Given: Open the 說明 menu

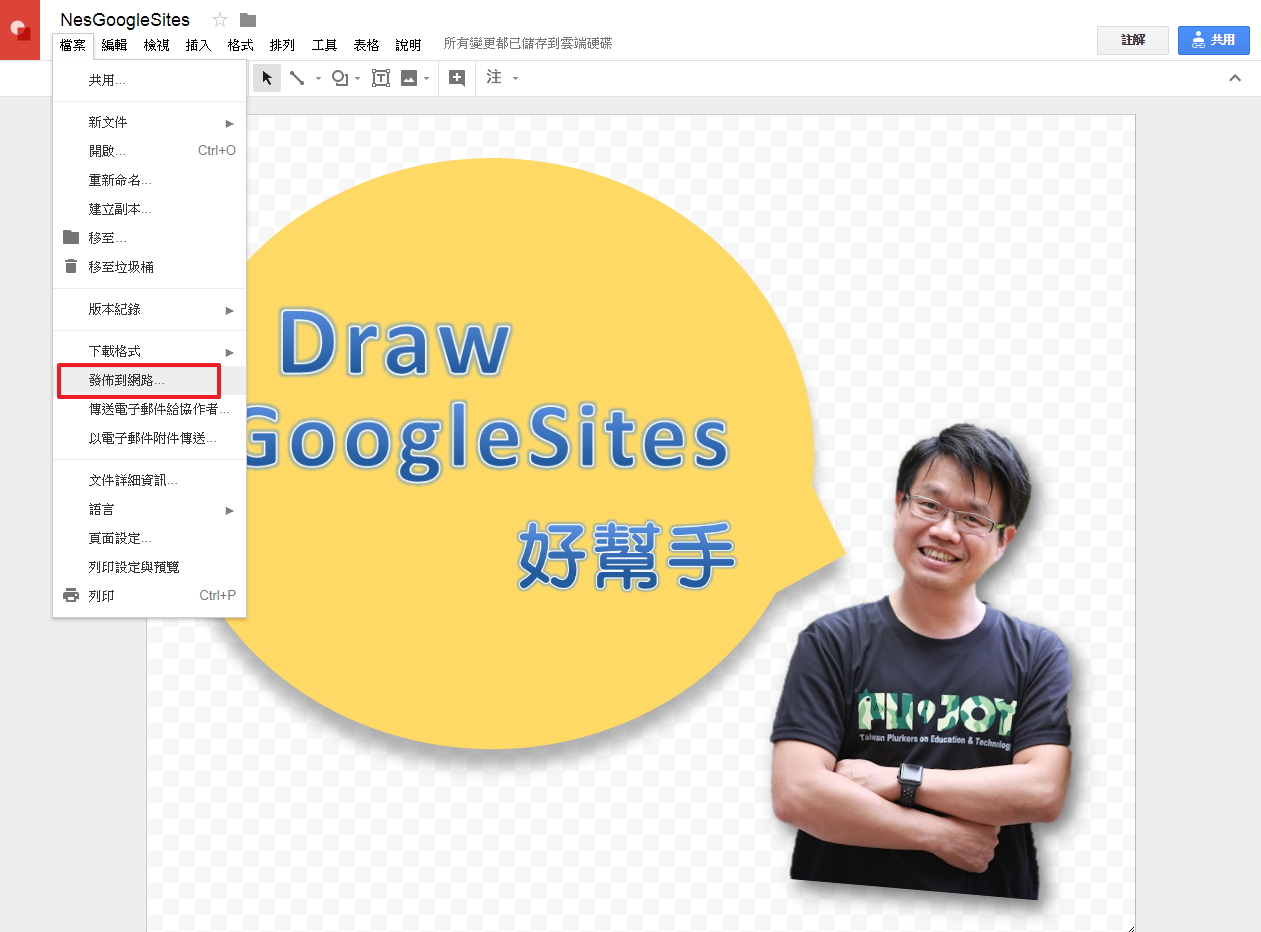Looking at the screenshot, I should [x=409, y=45].
